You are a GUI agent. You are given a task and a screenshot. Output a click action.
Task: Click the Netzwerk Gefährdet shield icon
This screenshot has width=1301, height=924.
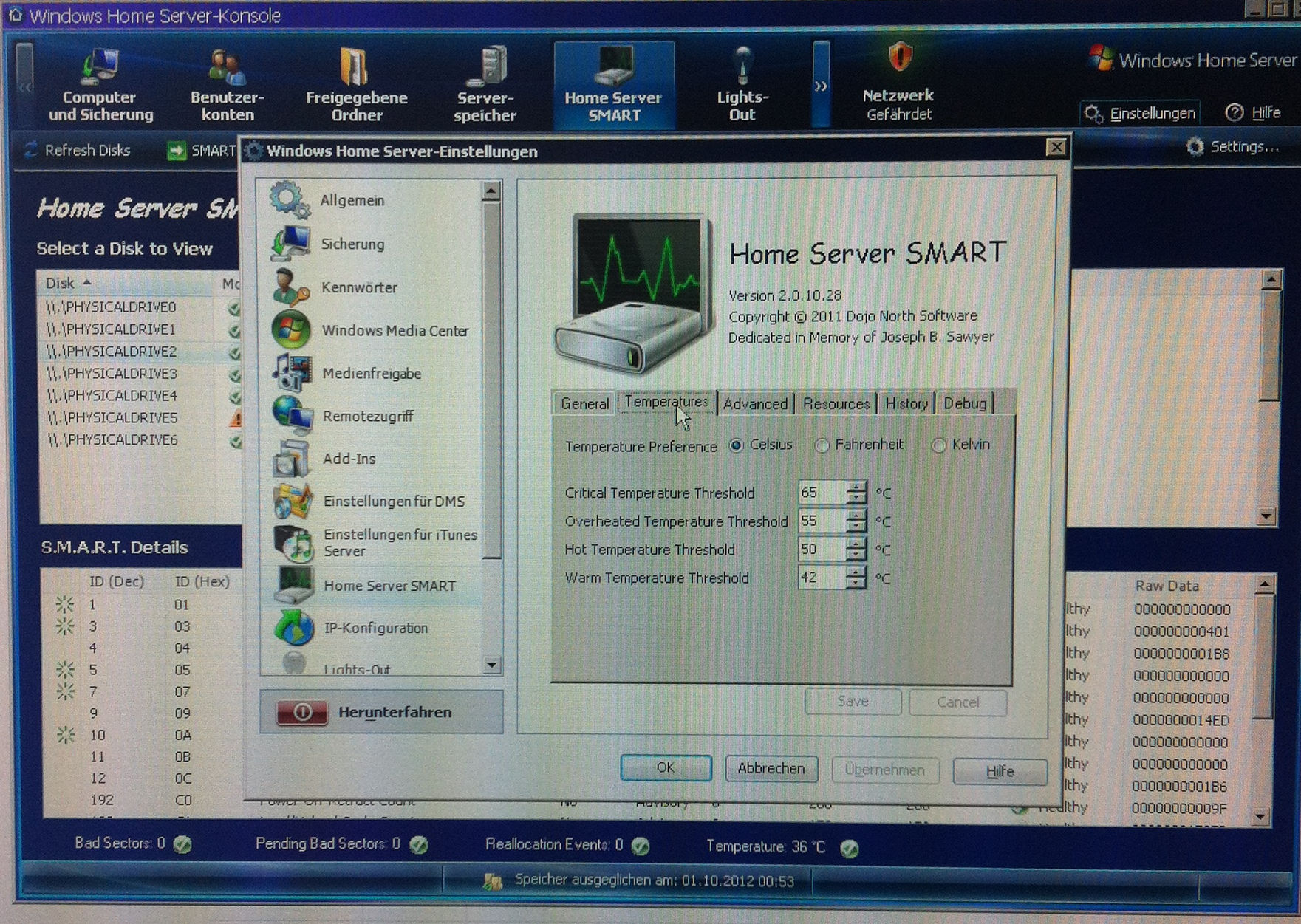(899, 58)
